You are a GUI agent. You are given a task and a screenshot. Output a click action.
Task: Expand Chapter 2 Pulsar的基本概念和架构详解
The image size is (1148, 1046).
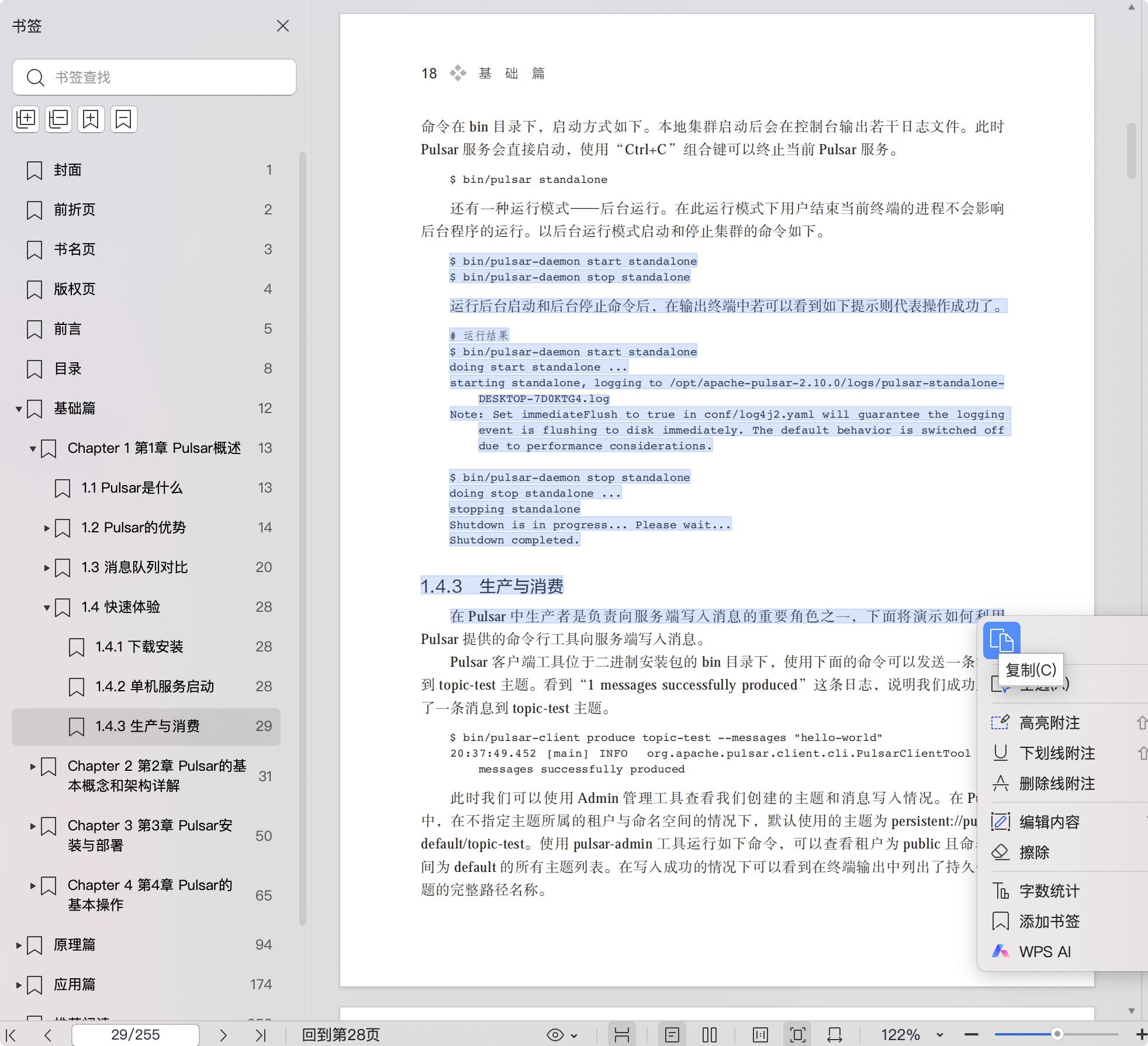click(x=33, y=766)
